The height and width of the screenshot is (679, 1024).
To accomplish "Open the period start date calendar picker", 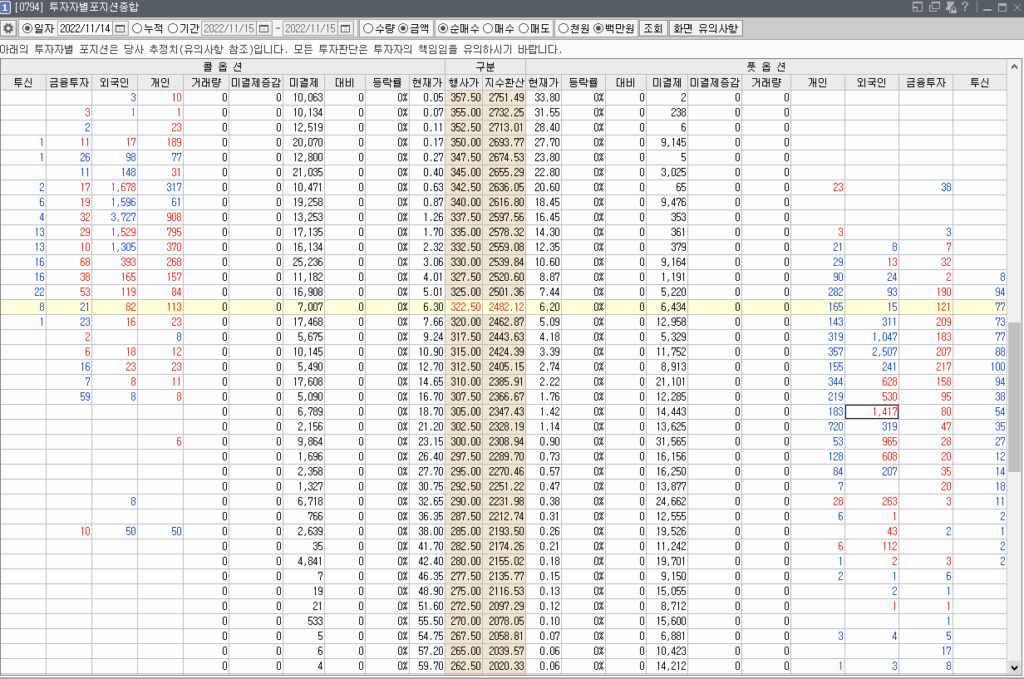I will pyautogui.click(x=264, y=28).
